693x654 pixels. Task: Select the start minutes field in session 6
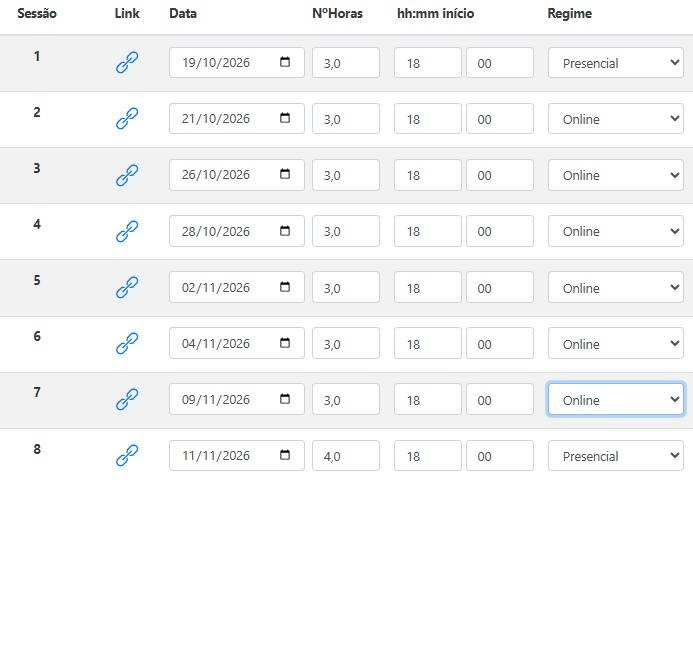(499, 343)
